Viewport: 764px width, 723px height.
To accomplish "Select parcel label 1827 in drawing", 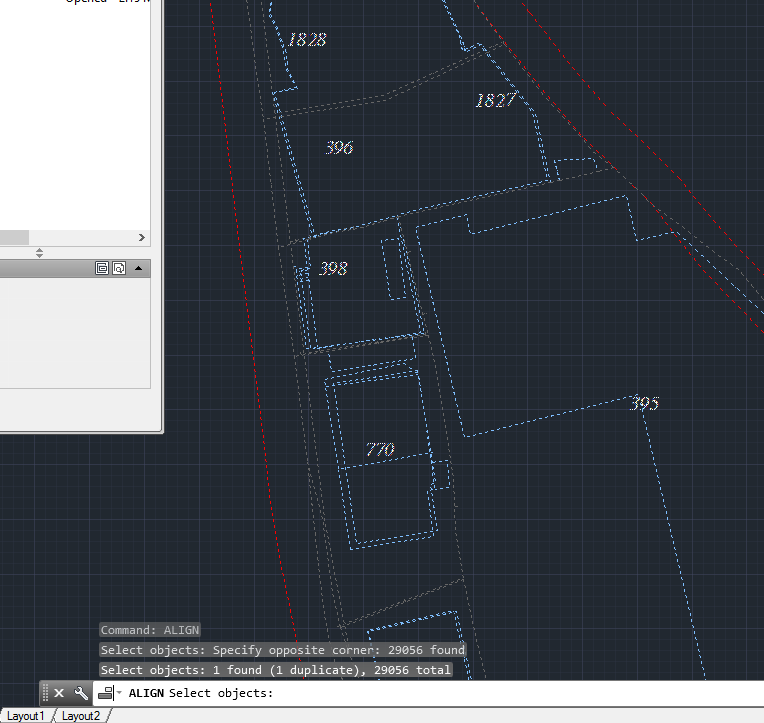I will pos(495,100).
